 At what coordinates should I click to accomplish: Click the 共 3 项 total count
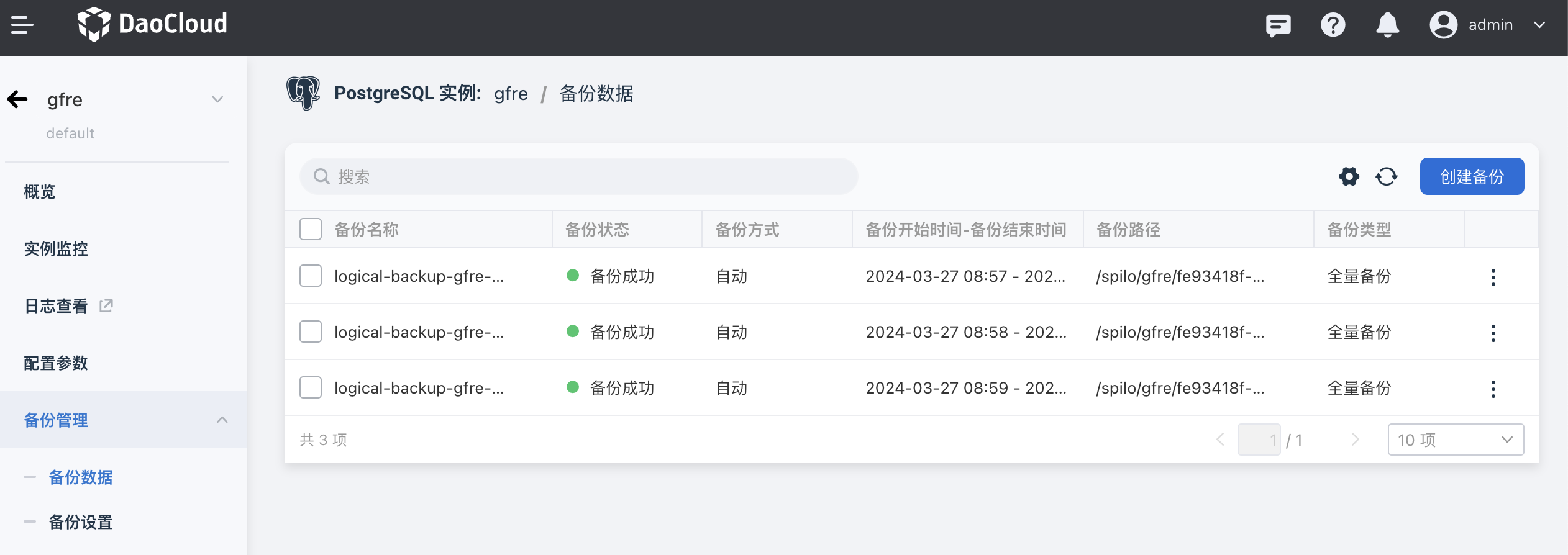(323, 440)
